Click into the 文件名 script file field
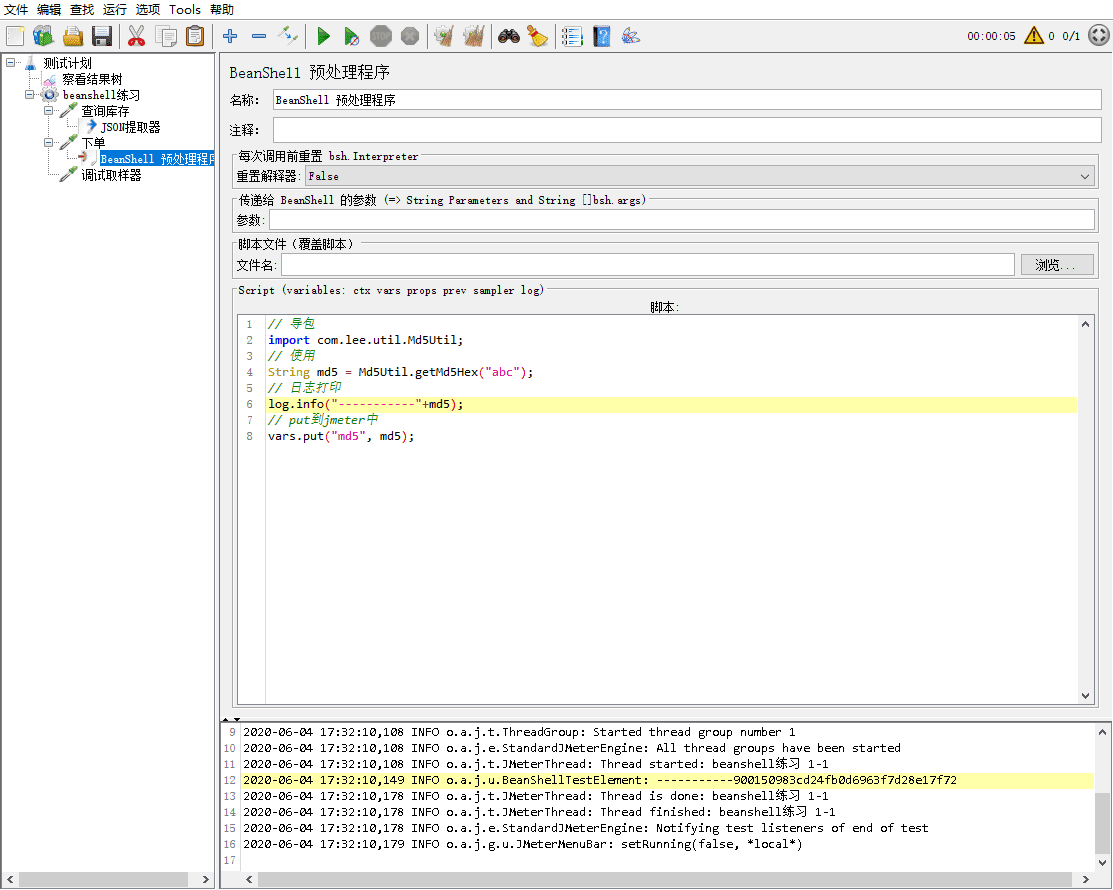Image resolution: width=1113 pixels, height=890 pixels. 647,265
